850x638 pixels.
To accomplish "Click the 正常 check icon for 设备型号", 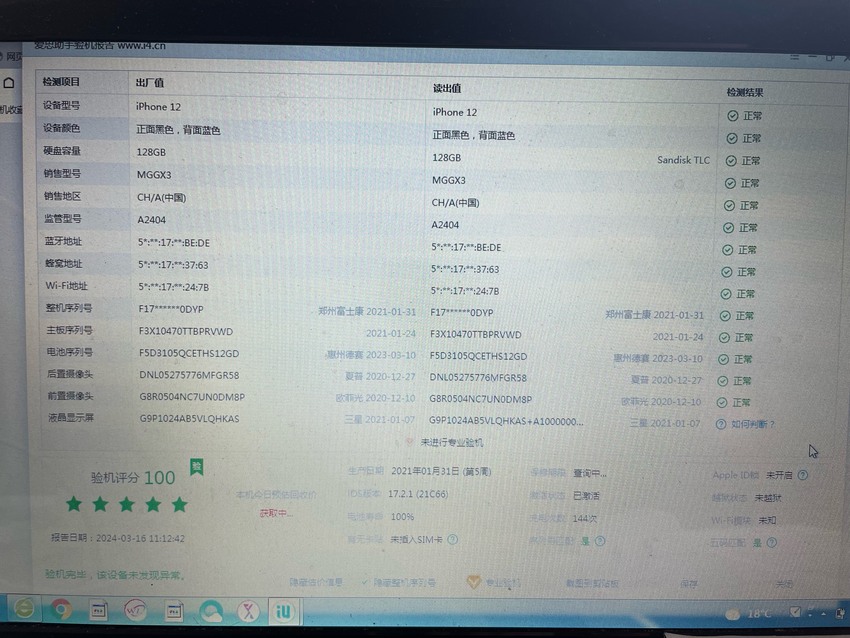I will pos(732,116).
